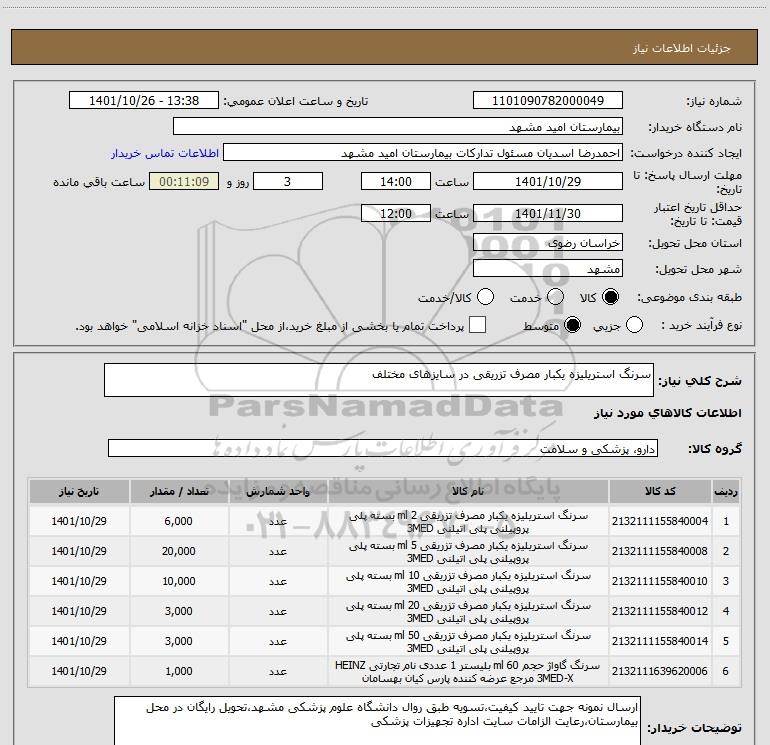This screenshot has width=770, height=745.
Task: Select the کالا/خدمت radio option
Action: coord(485,297)
